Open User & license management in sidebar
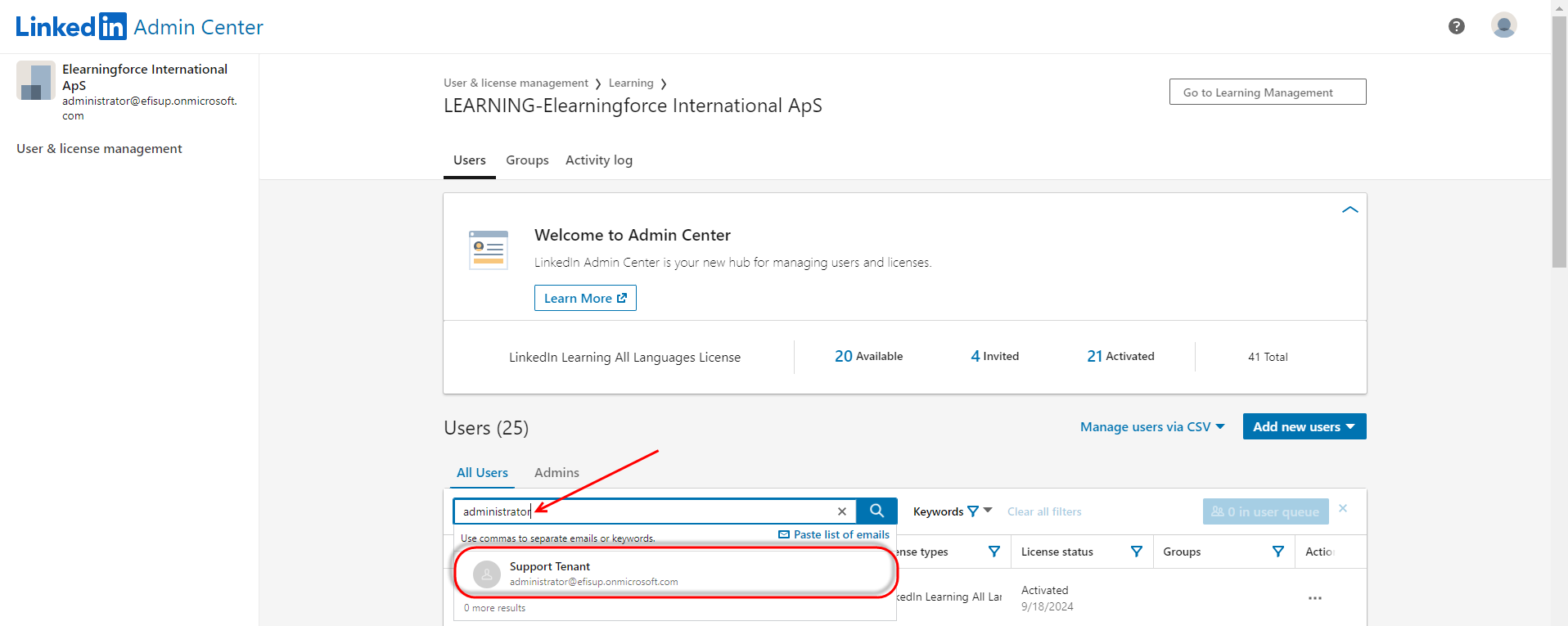 coord(99,149)
